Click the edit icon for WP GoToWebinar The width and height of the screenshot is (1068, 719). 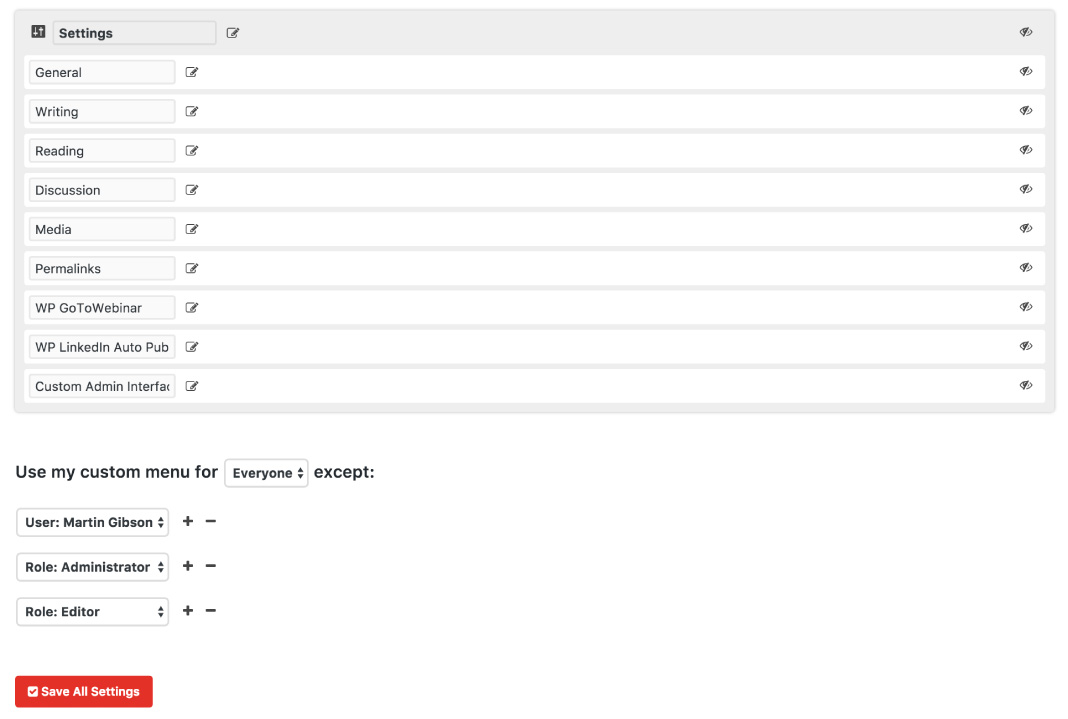click(x=192, y=308)
